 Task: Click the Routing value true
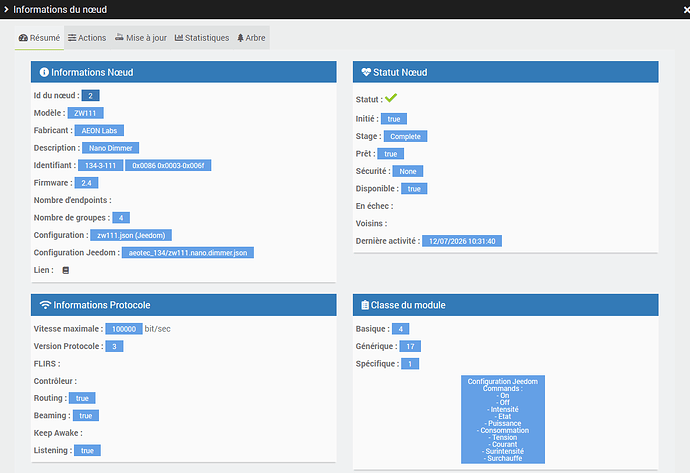[x=82, y=398]
